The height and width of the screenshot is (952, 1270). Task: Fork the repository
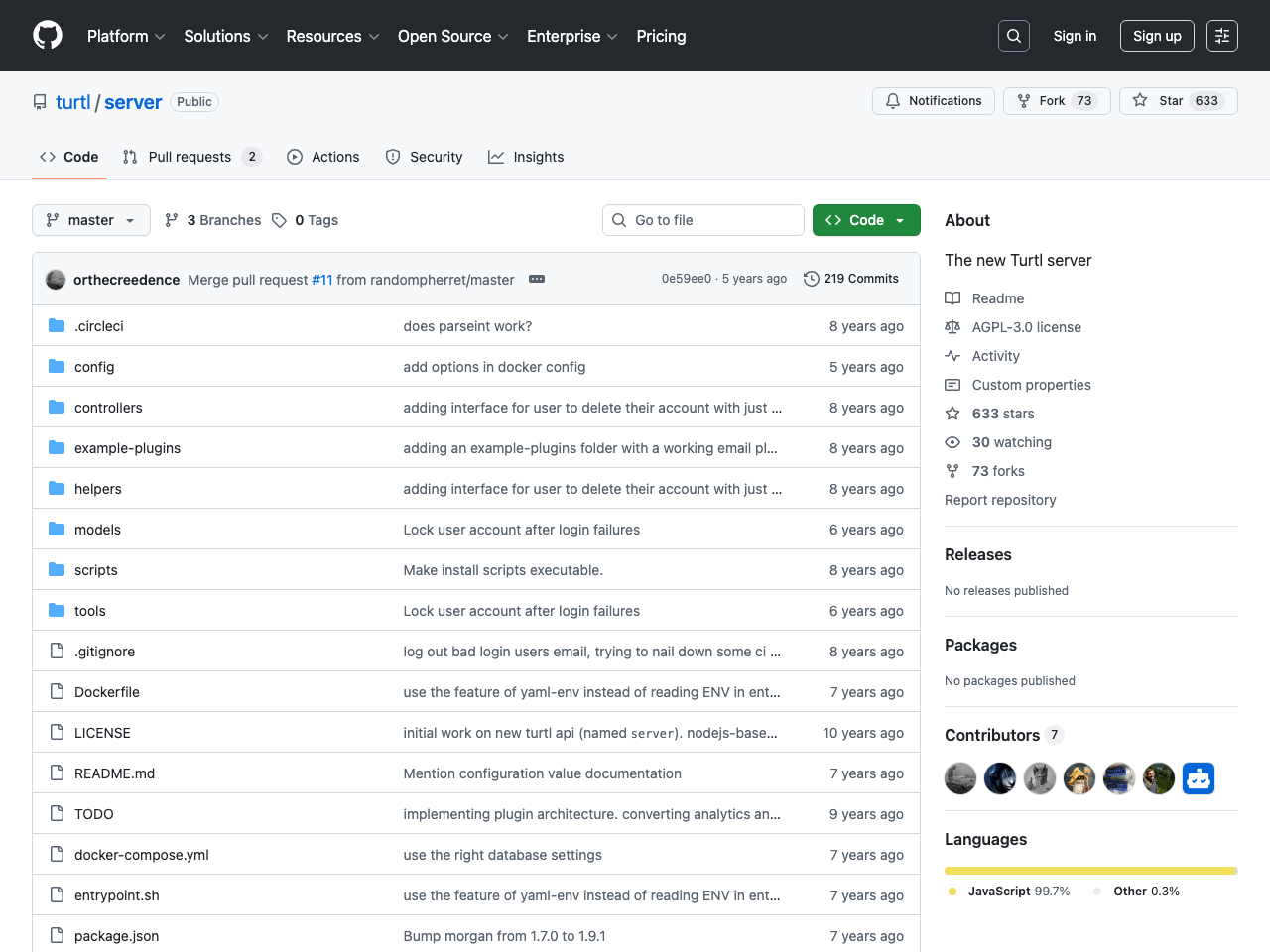pyautogui.click(x=1056, y=100)
